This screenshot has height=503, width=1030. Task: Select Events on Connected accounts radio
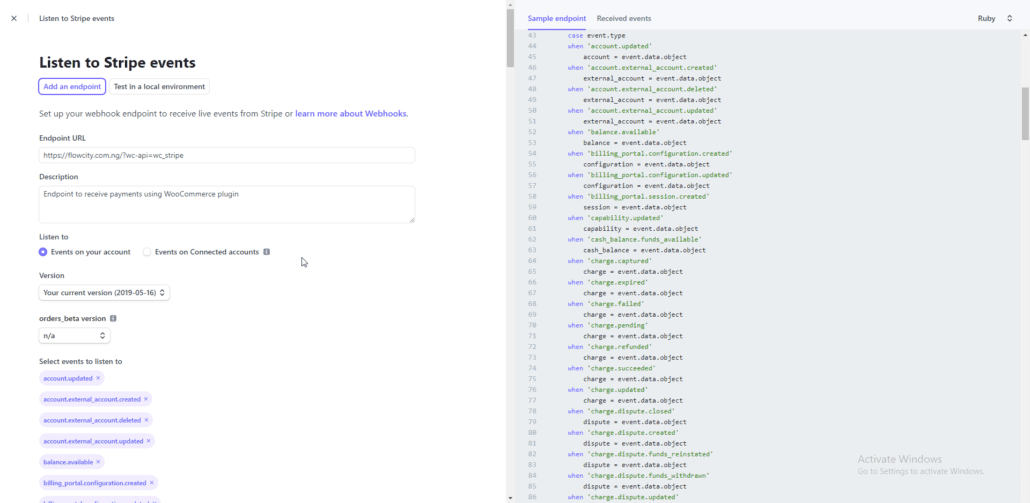[x=147, y=252]
